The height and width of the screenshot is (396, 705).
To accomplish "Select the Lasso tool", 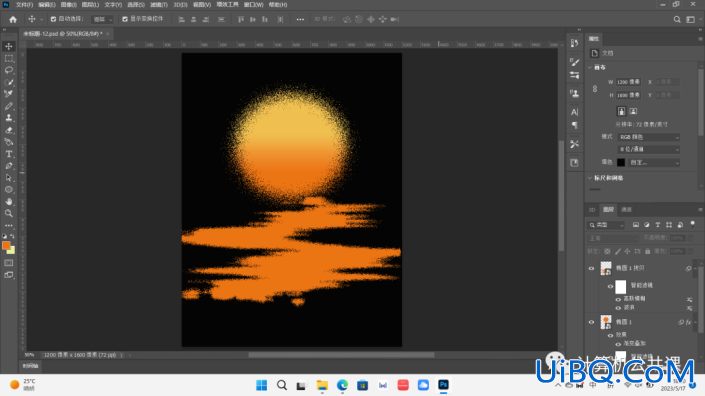I will click(x=9, y=70).
